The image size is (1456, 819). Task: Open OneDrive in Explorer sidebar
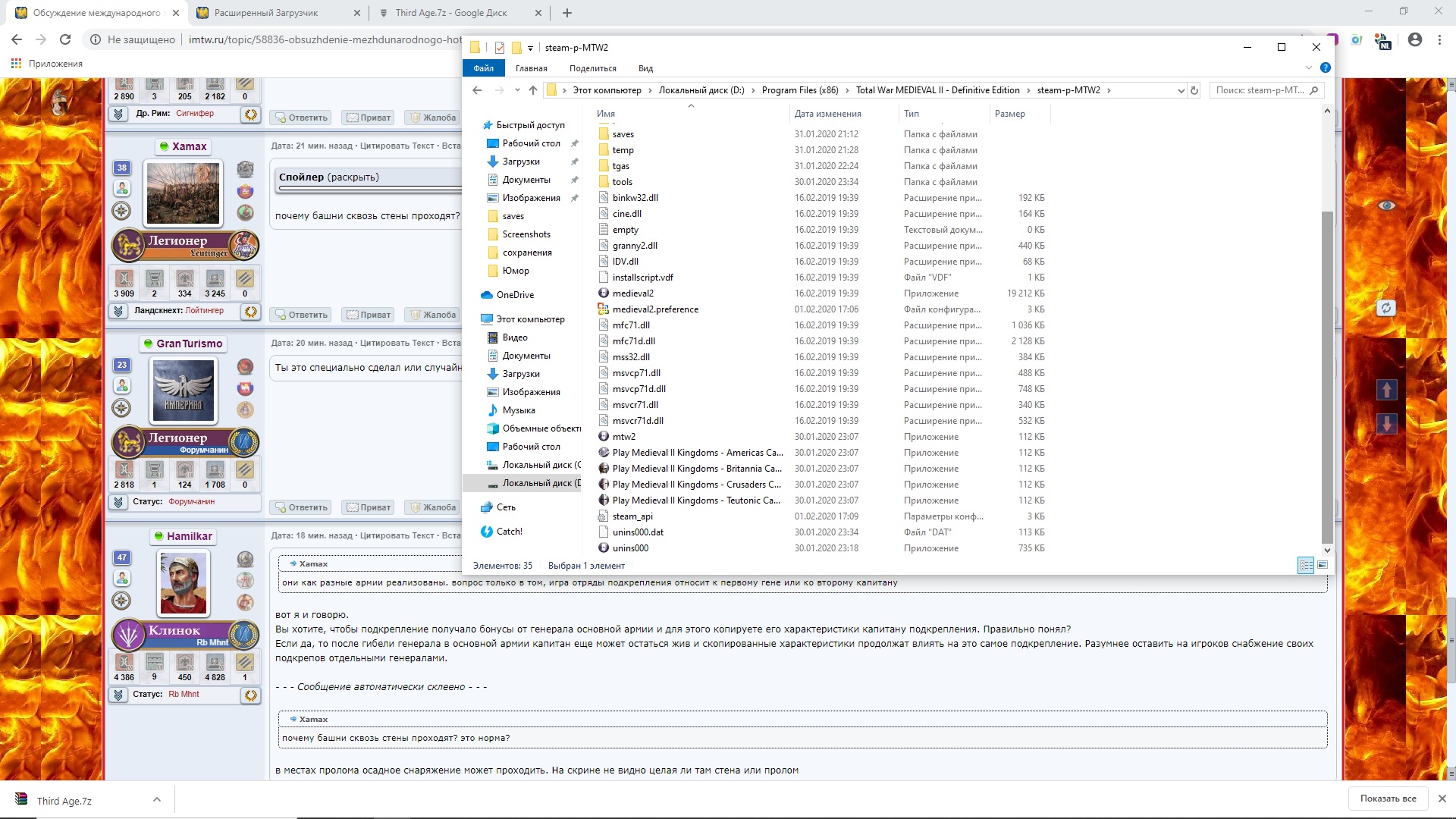click(x=515, y=295)
